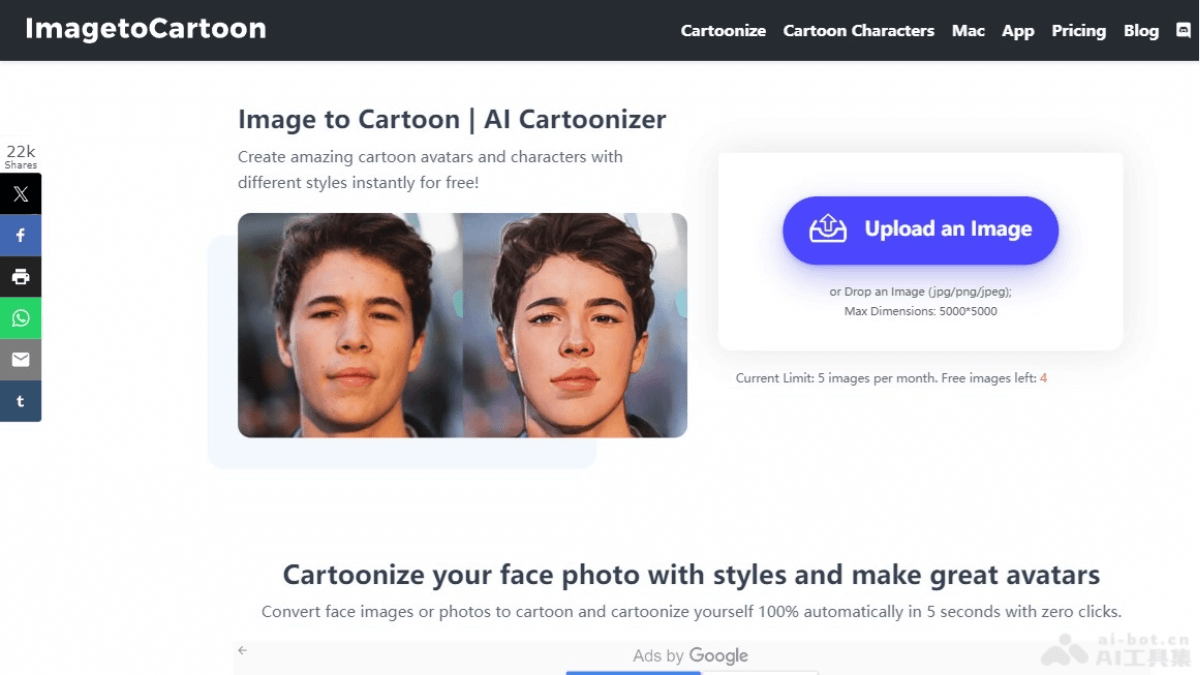Share the page on X (Twitter)
1200x675 pixels.
point(20,194)
